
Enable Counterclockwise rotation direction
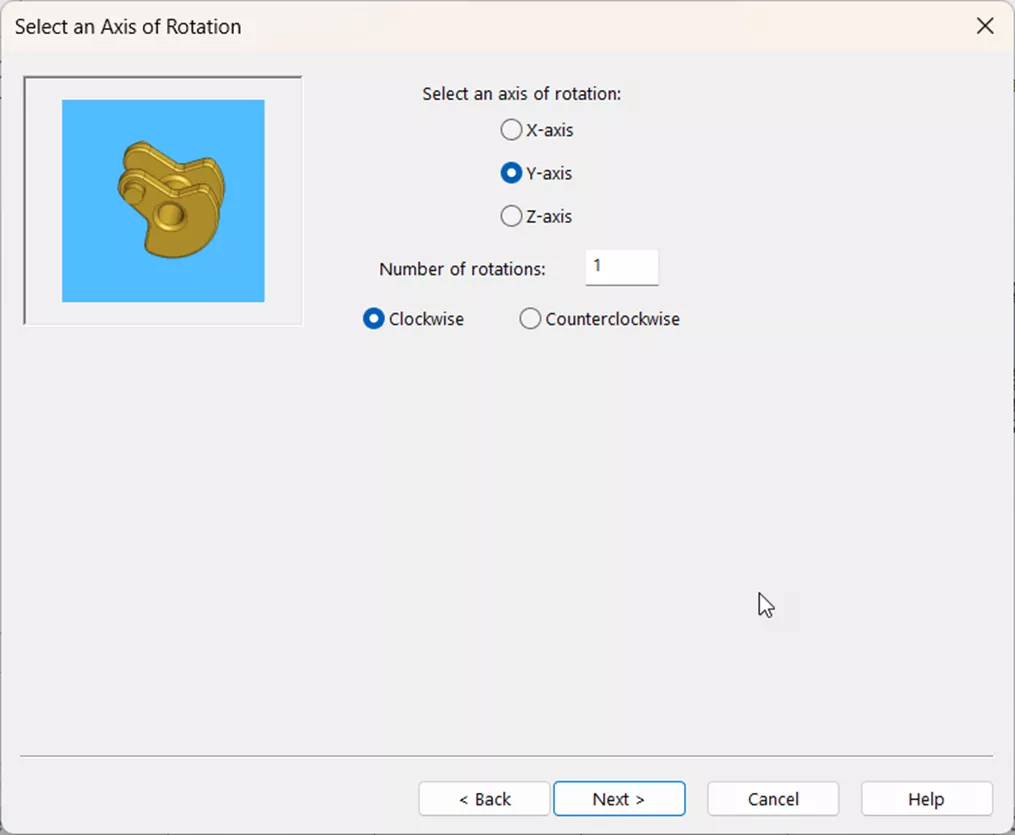(530, 318)
